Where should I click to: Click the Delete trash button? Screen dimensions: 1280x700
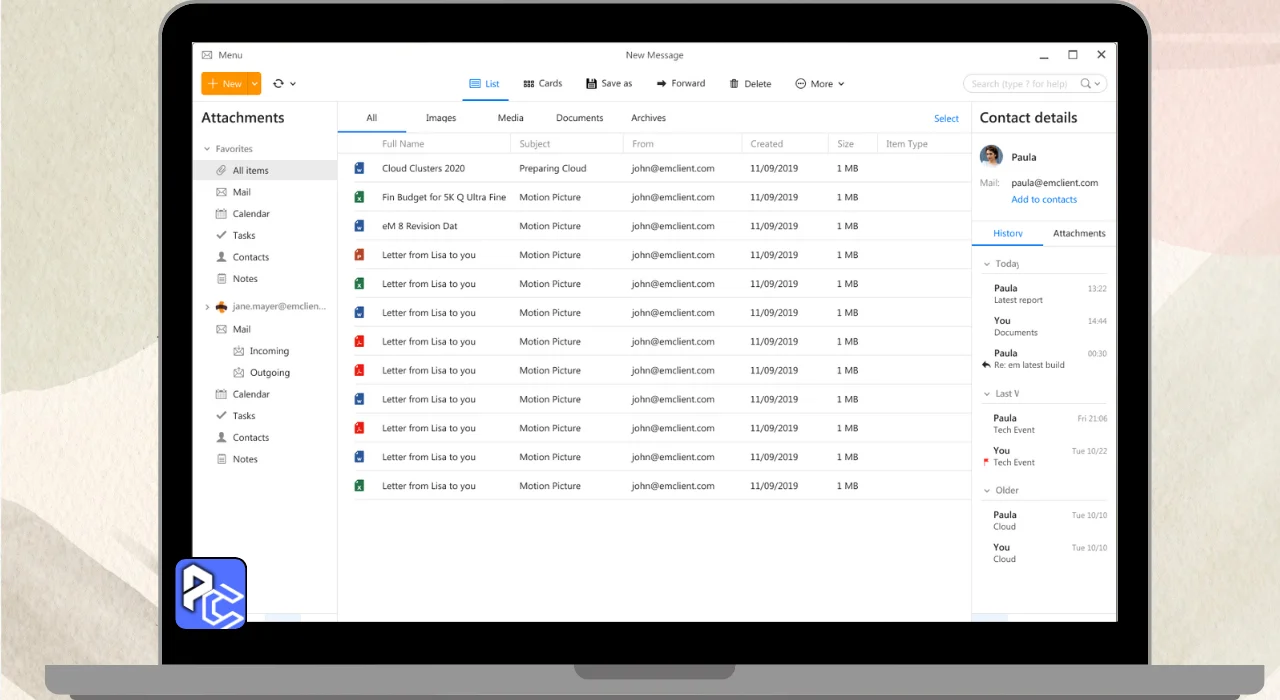tap(750, 84)
